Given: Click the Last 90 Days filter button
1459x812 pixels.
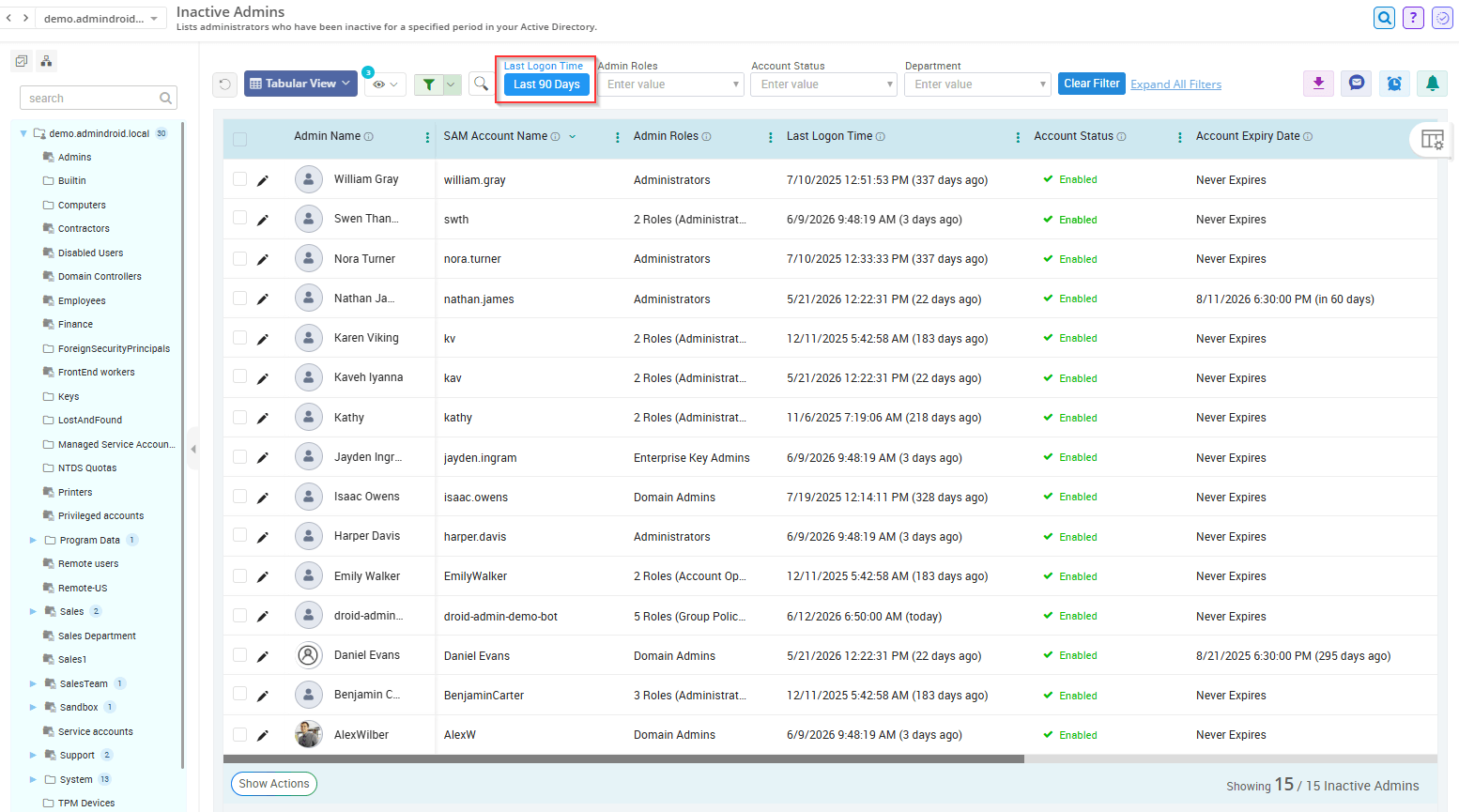Looking at the screenshot, I should (x=546, y=84).
